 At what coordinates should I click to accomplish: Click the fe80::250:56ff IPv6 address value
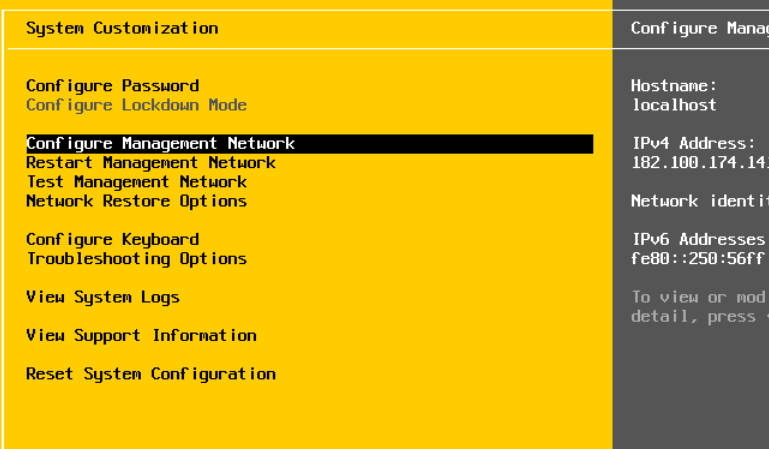[x=698, y=259]
